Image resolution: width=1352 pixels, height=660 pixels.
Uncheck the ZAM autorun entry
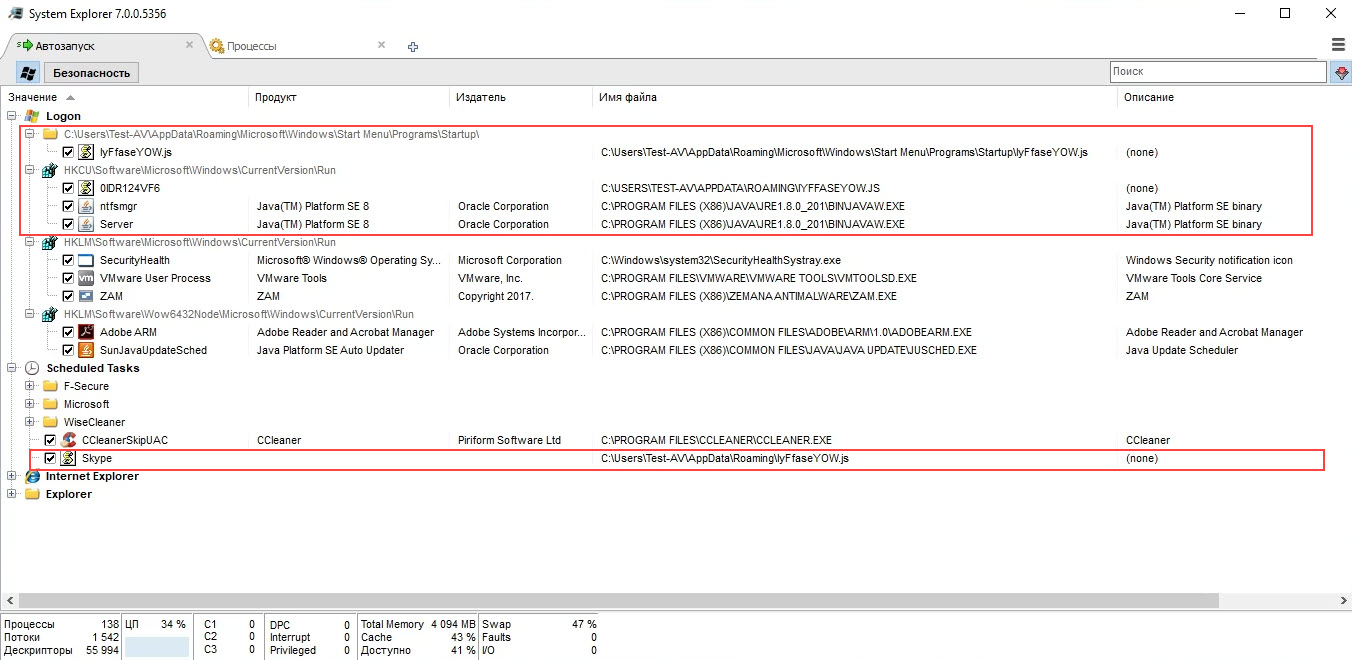pyautogui.click(x=68, y=296)
